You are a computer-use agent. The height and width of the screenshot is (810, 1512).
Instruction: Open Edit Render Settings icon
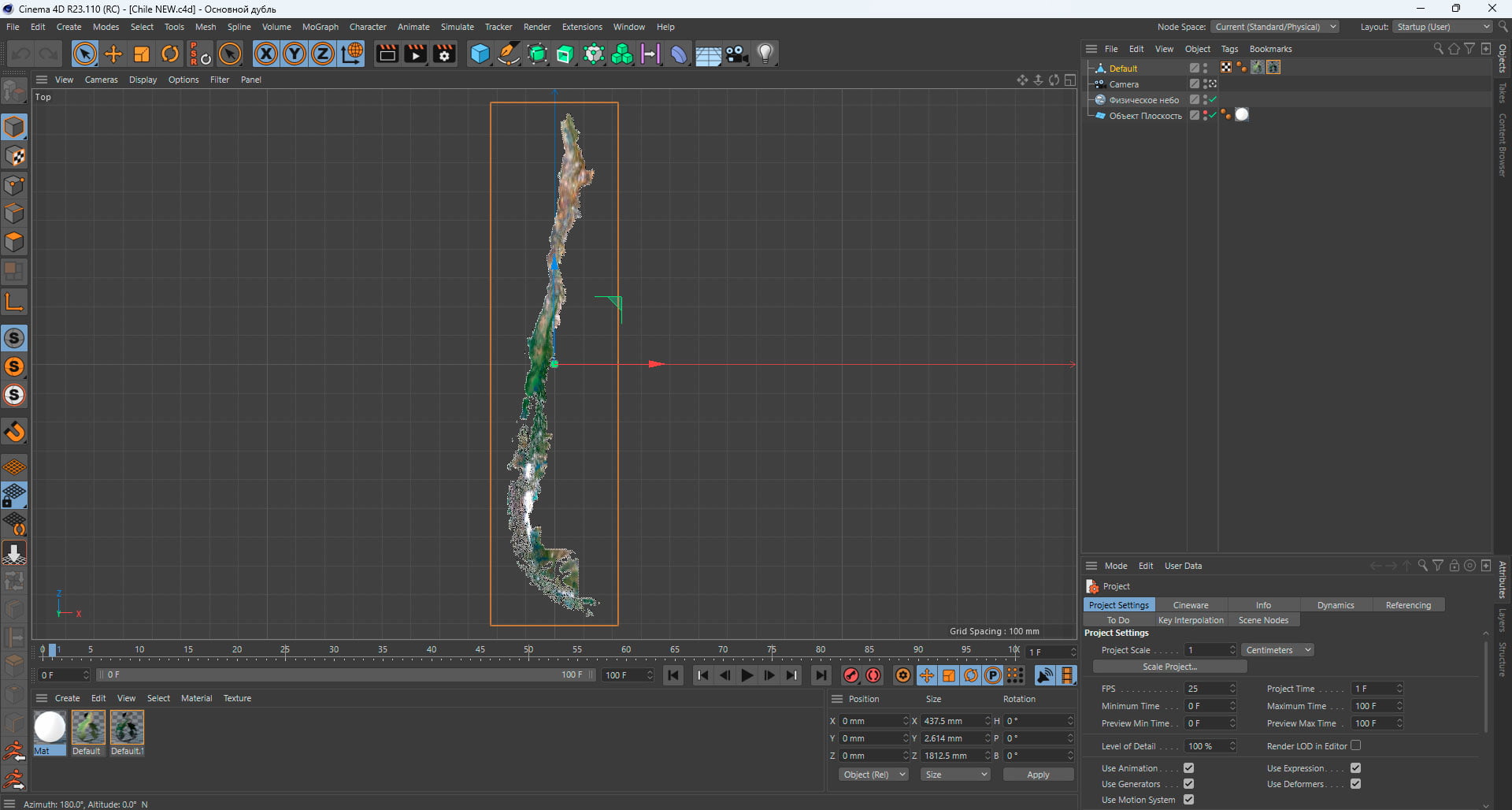[x=444, y=54]
